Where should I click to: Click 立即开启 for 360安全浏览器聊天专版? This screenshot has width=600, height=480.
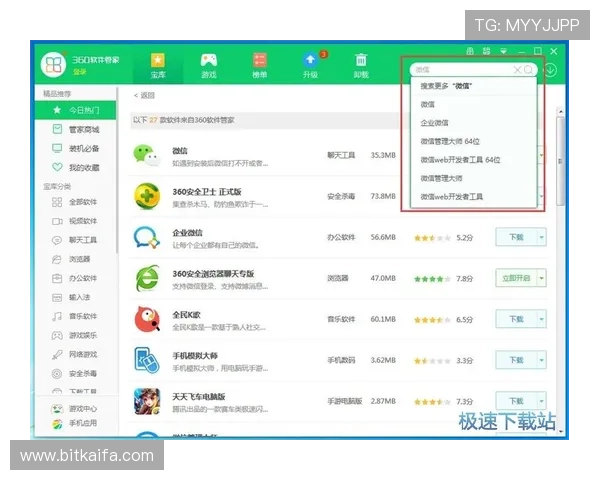(516, 278)
